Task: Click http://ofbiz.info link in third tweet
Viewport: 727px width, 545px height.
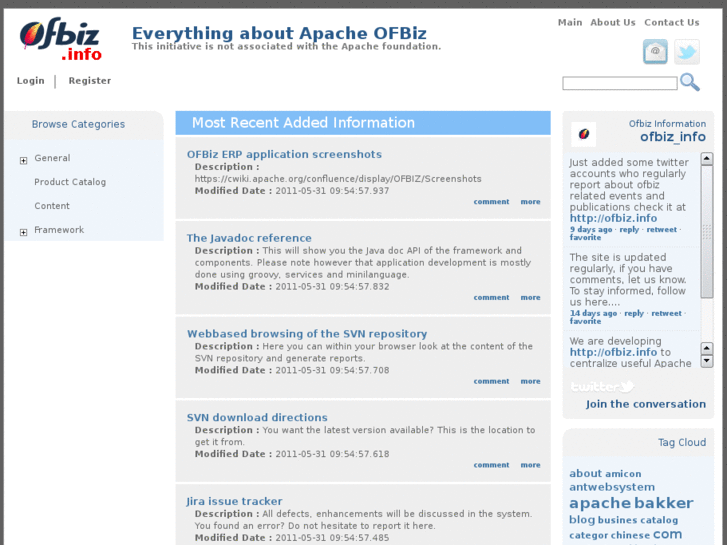Action: click(x=613, y=352)
